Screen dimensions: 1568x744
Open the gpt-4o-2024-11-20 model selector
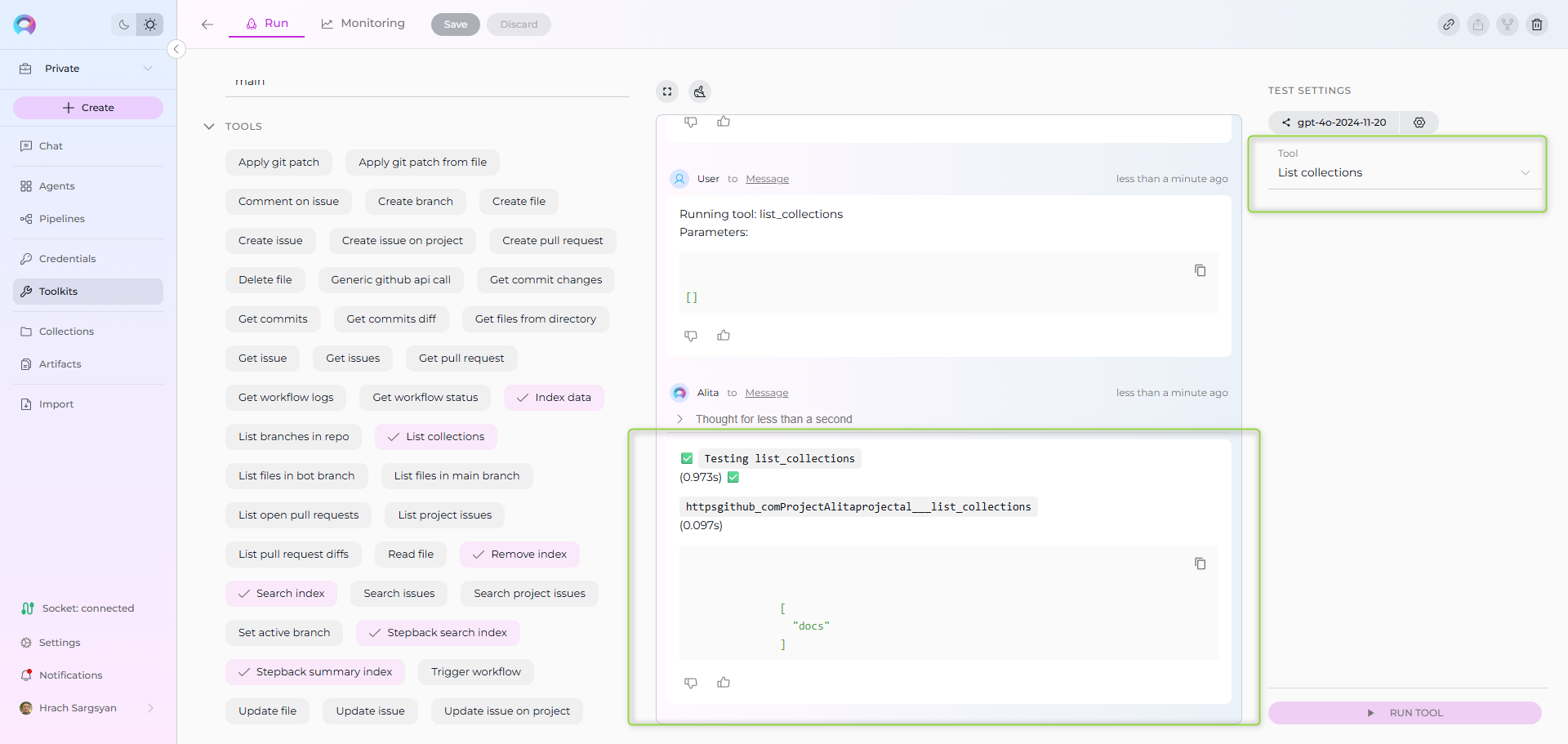[x=1334, y=123]
